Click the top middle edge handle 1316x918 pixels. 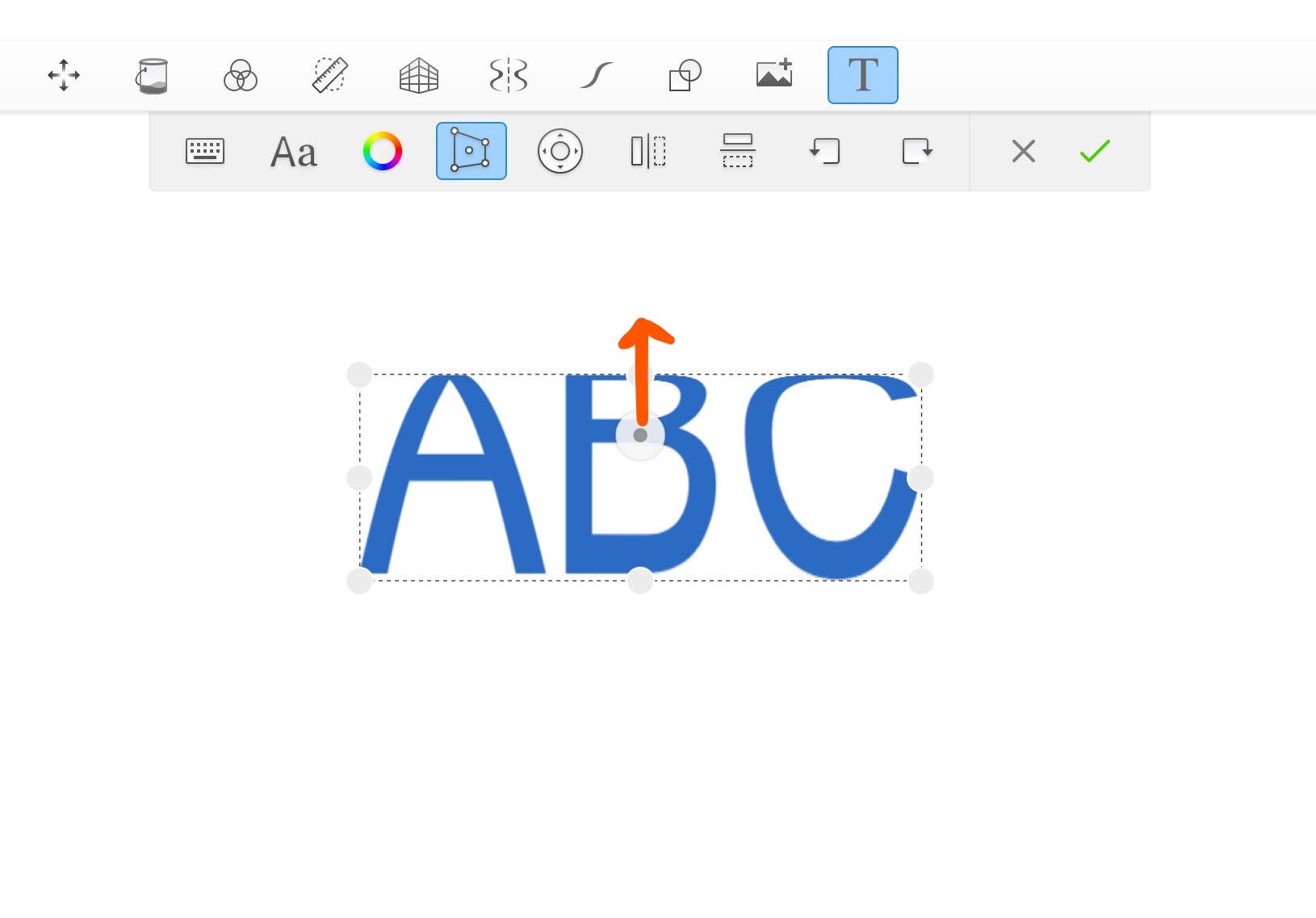point(640,375)
